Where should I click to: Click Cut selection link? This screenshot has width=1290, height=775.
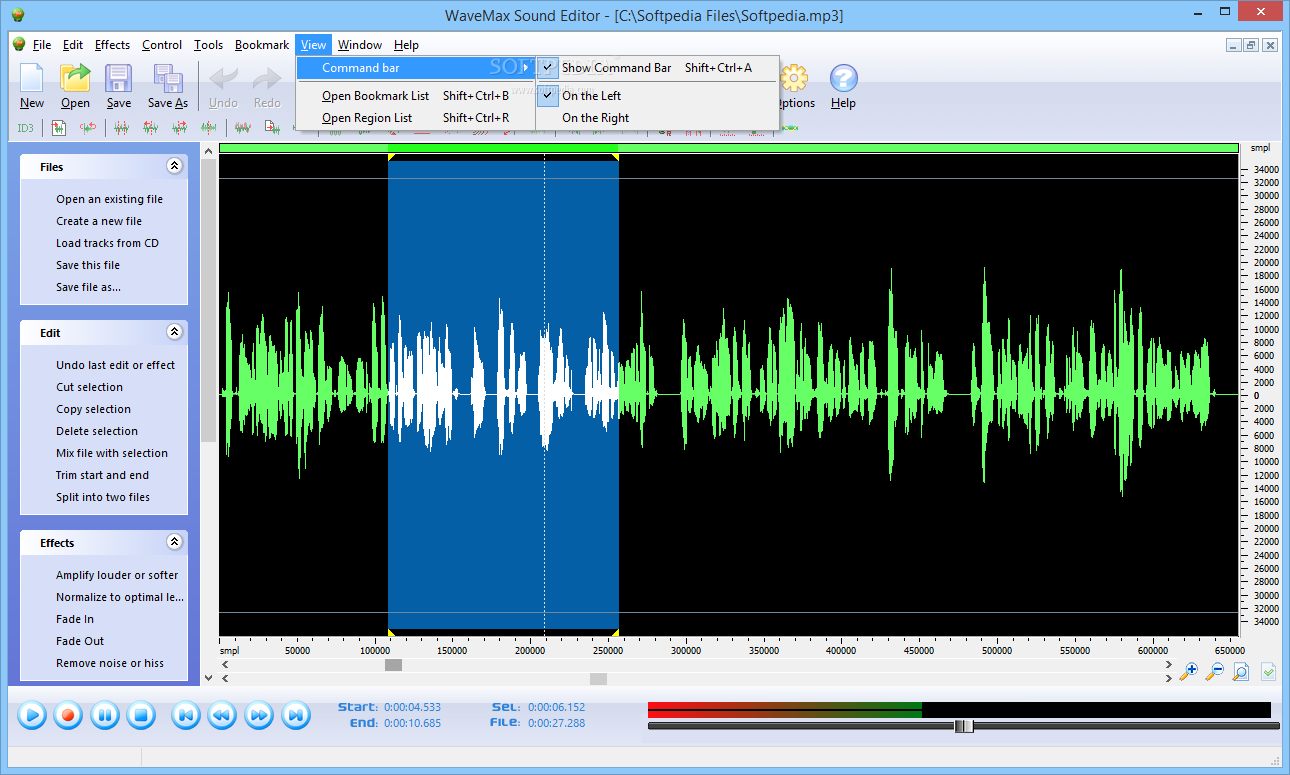[x=89, y=387]
